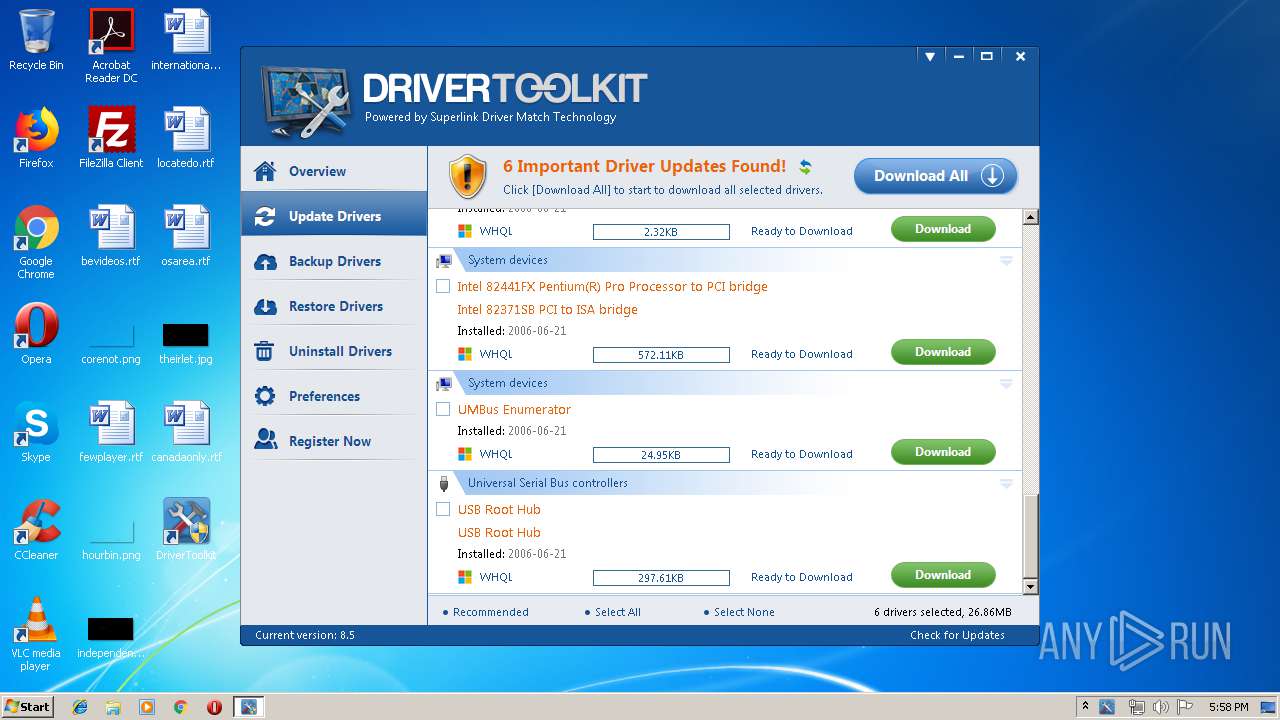Viewport: 1280px width, 720px height.
Task: Switch to the Backup Drivers tab
Action: [x=334, y=261]
